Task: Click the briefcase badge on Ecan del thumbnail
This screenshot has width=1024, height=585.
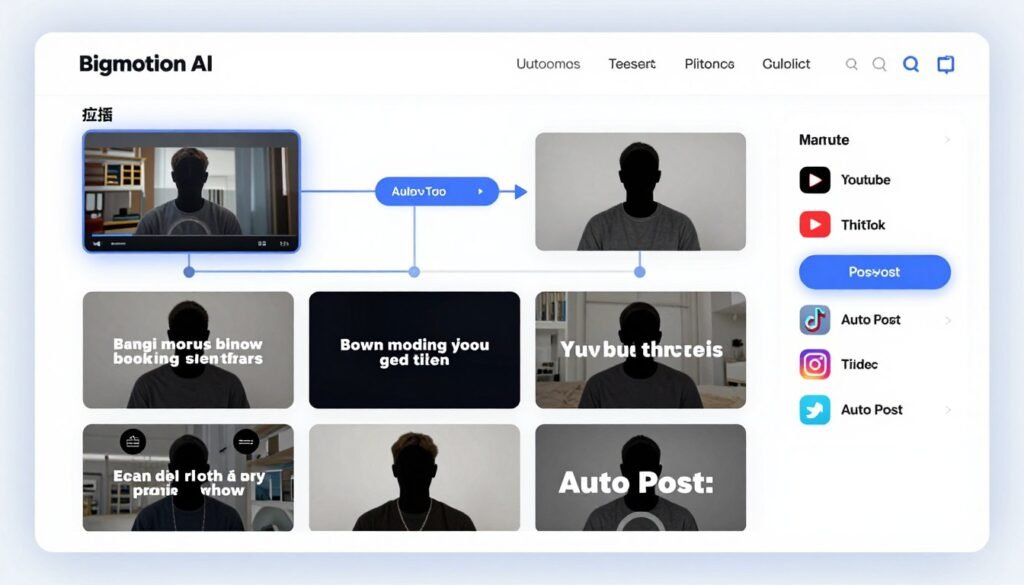Action: (133, 442)
